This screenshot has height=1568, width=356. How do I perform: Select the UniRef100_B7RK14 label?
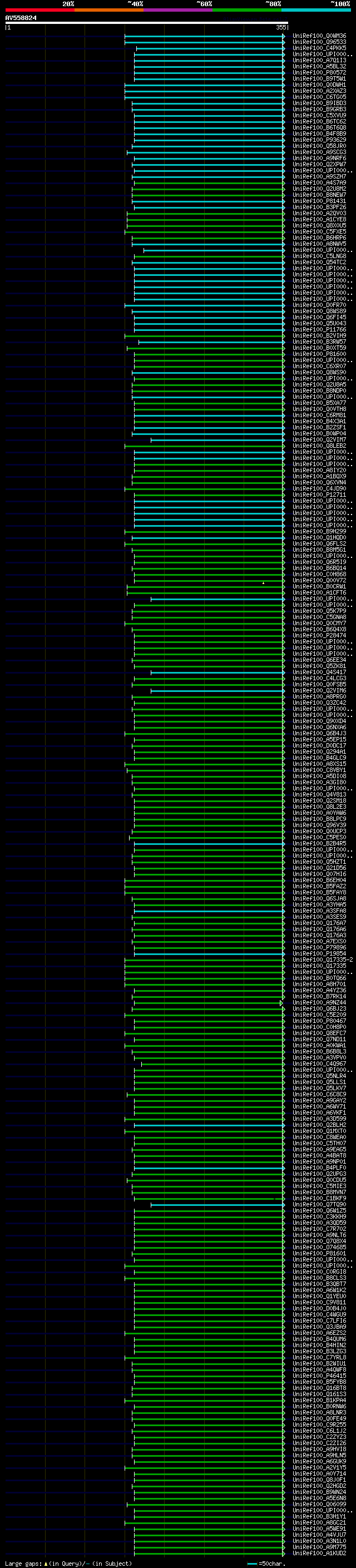(x=319, y=996)
